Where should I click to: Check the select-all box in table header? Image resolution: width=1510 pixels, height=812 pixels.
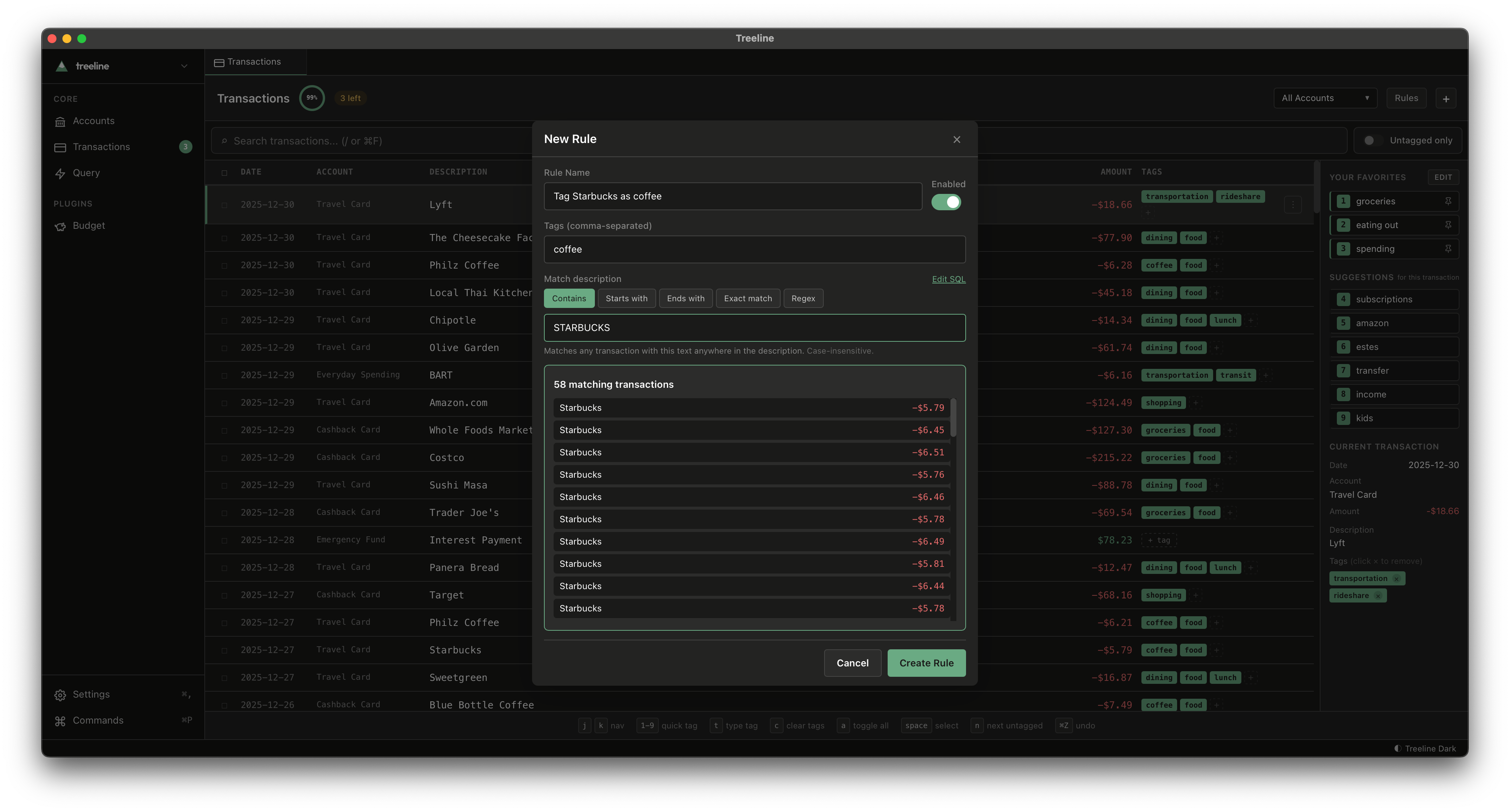pyautogui.click(x=224, y=172)
